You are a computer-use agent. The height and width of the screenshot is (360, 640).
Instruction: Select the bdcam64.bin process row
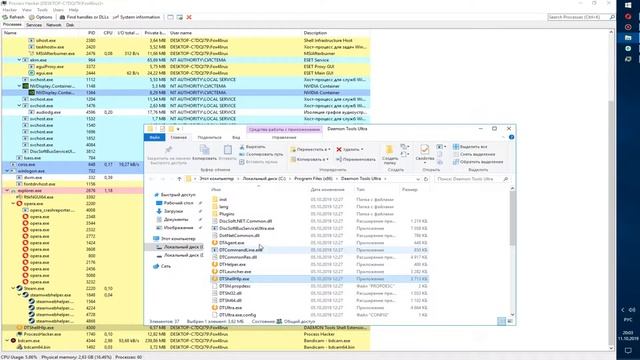pyautogui.click(x=186, y=347)
